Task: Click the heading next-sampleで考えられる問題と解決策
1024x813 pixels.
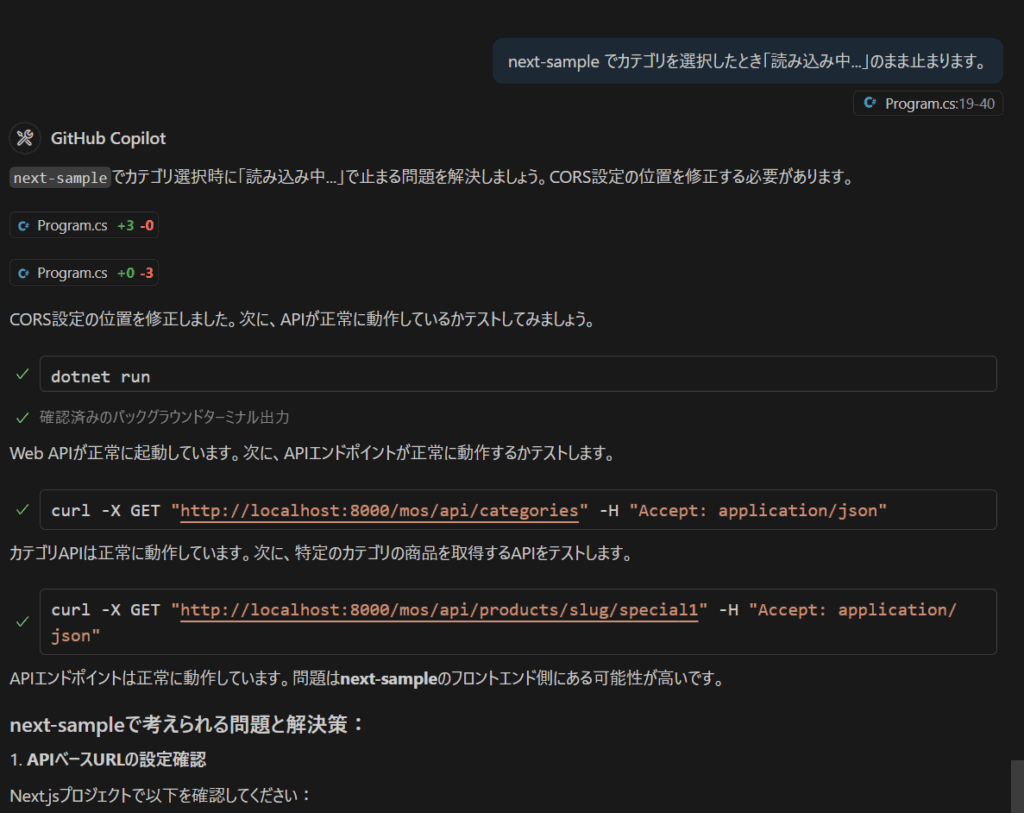Action: 187,725
